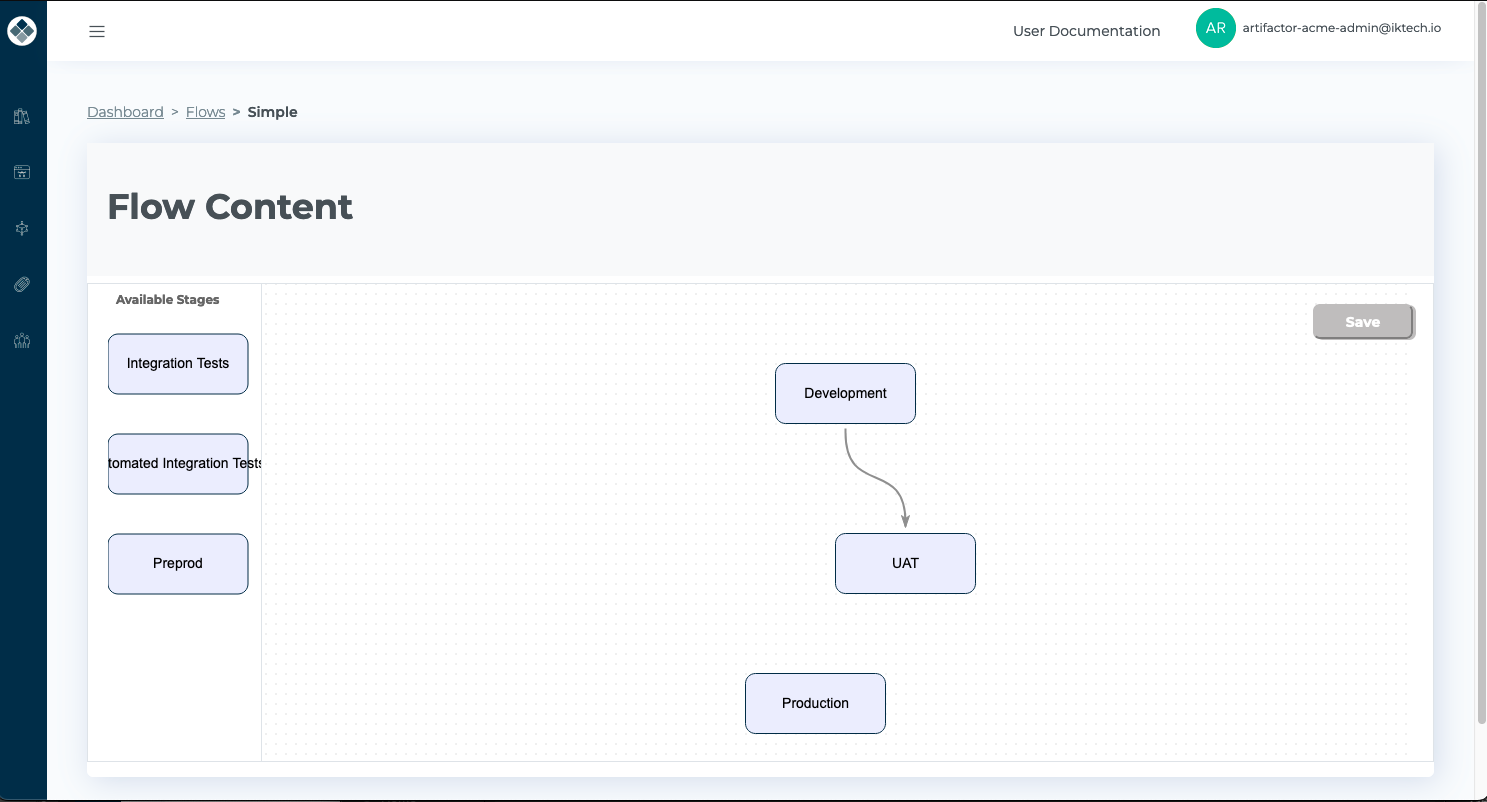Click the AR avatar icon in the header
The height and width of the screenshot is (802, 1487).
point(1215,28)
